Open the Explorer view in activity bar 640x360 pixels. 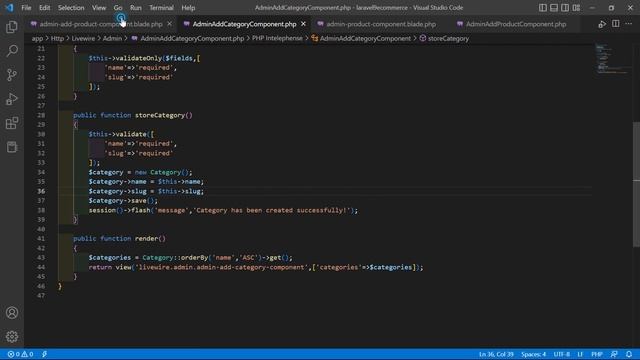click(12, 27)
